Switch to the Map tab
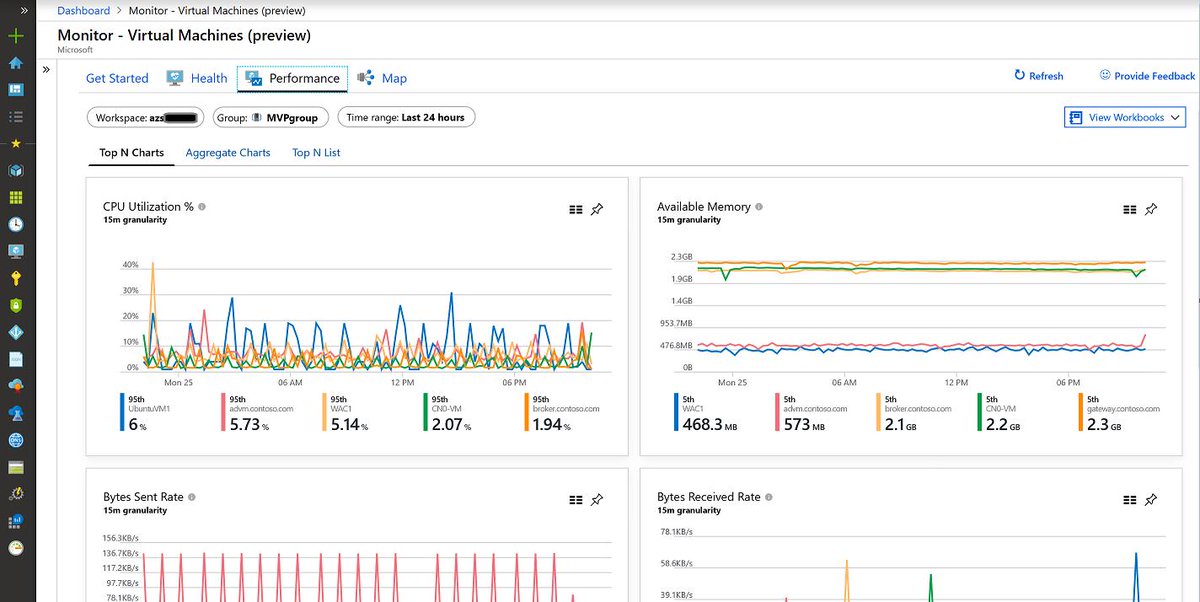The height and width of the screenshot is (602, 1200). click(x=382, y=78)
